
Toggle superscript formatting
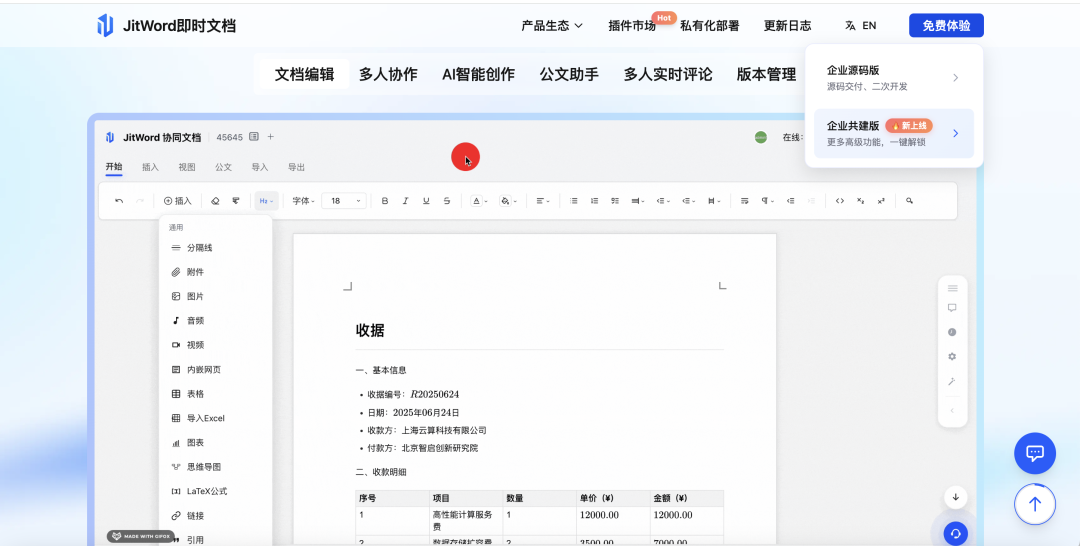tap(881, 201)
